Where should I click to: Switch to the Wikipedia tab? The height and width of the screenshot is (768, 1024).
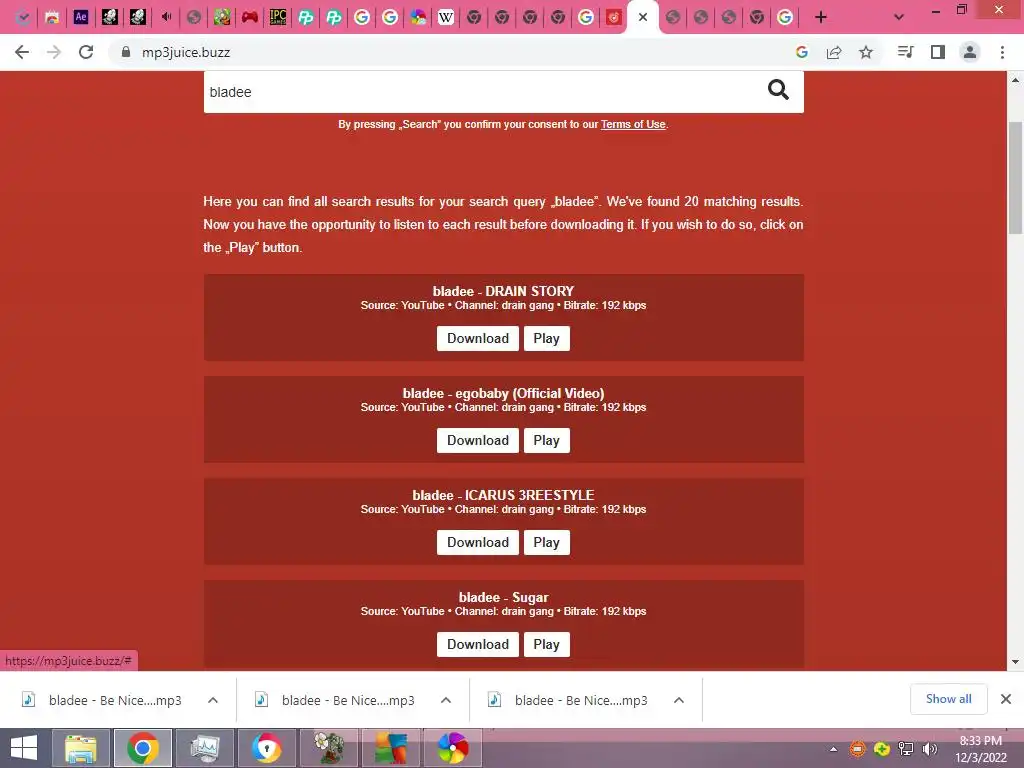tap(446, 18)
